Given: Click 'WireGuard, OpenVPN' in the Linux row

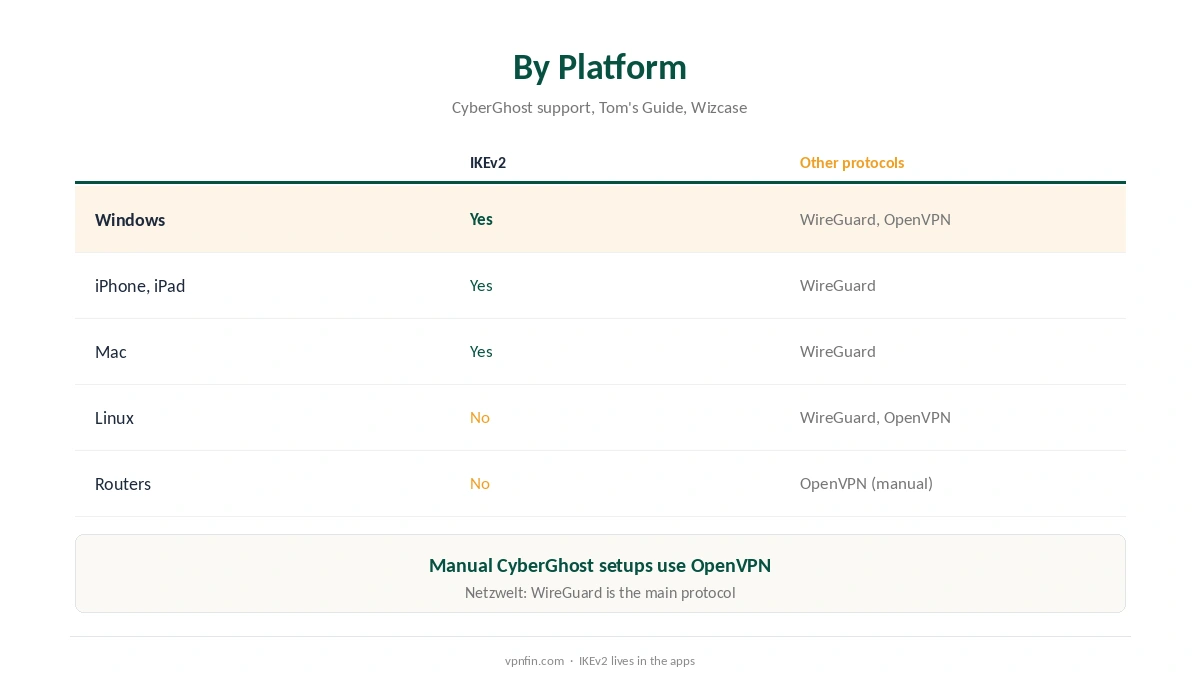Looking at the screenshot, I should [x=875, y=417].
